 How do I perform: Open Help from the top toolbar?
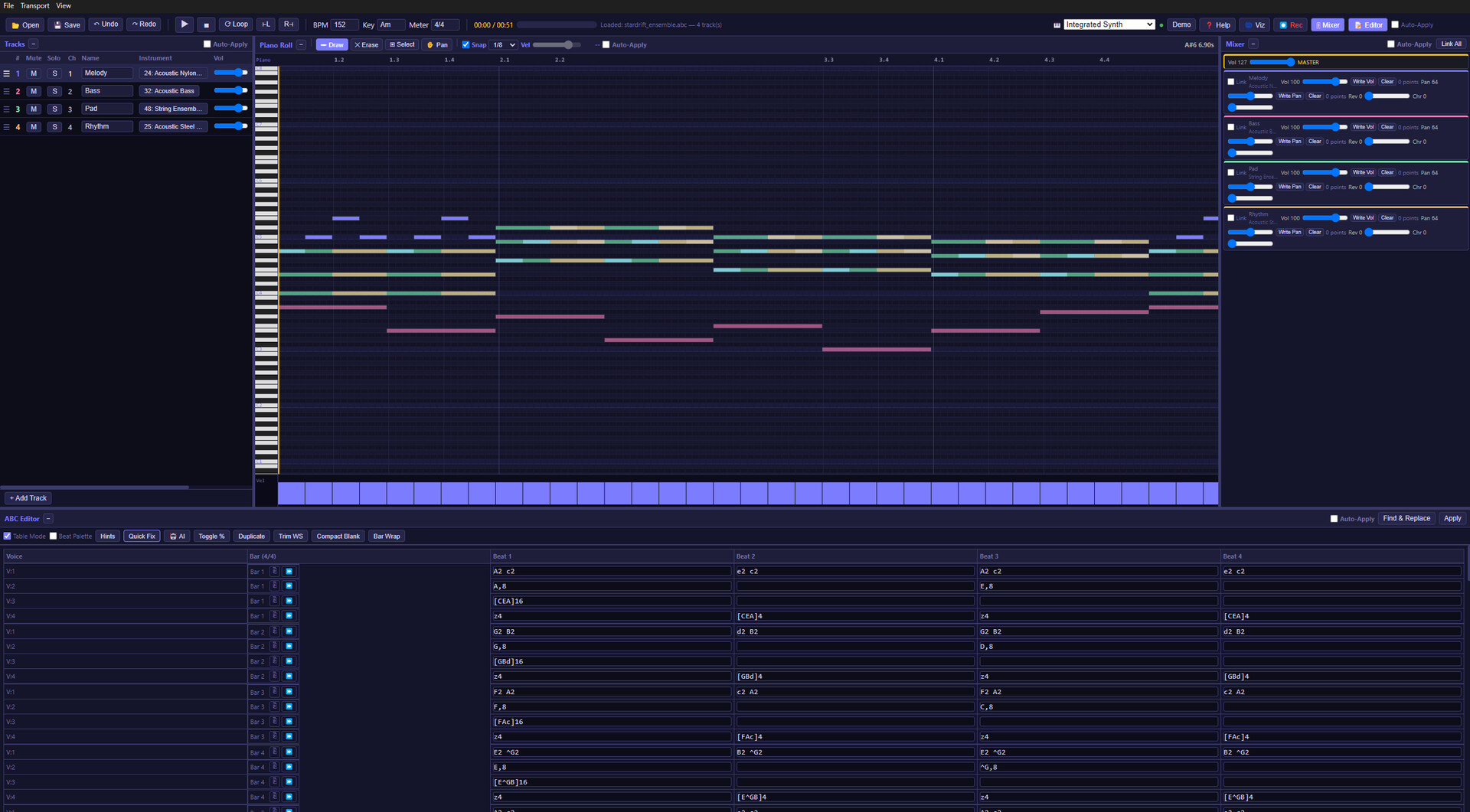pos(1218,25)
